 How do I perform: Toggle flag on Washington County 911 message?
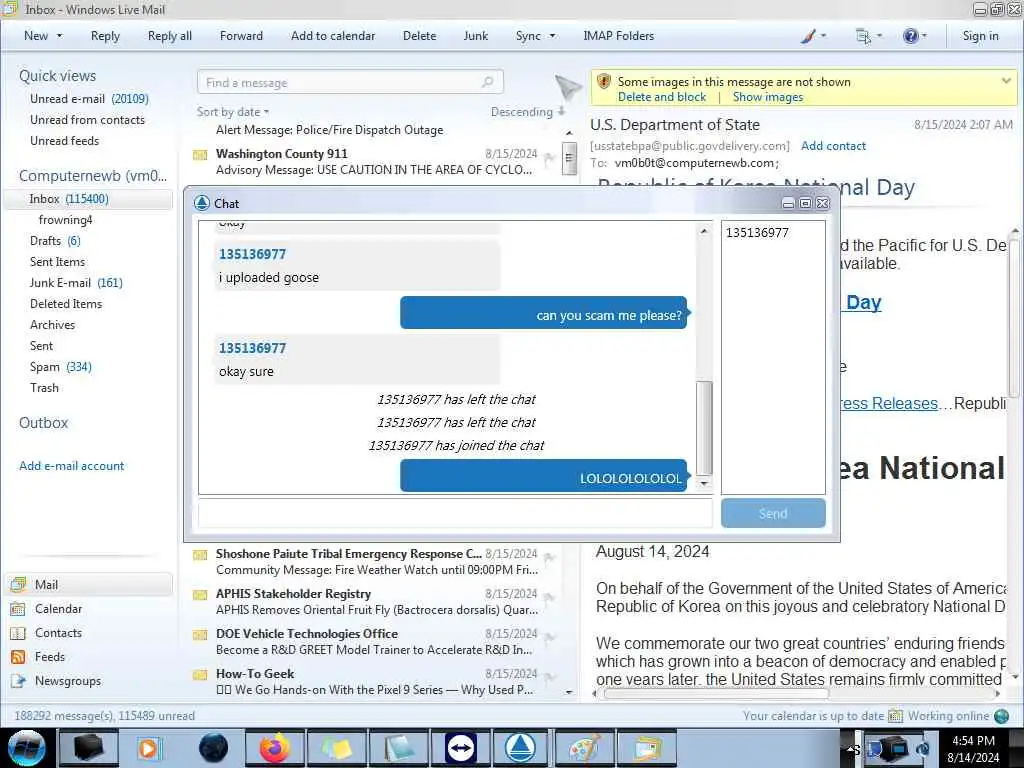(x=549, y=157)
